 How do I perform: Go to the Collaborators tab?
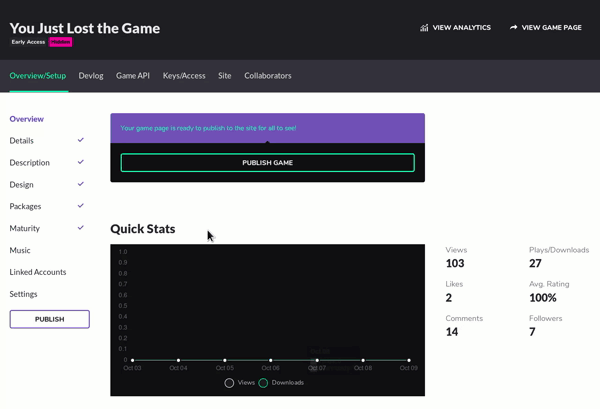pos(268,76)
